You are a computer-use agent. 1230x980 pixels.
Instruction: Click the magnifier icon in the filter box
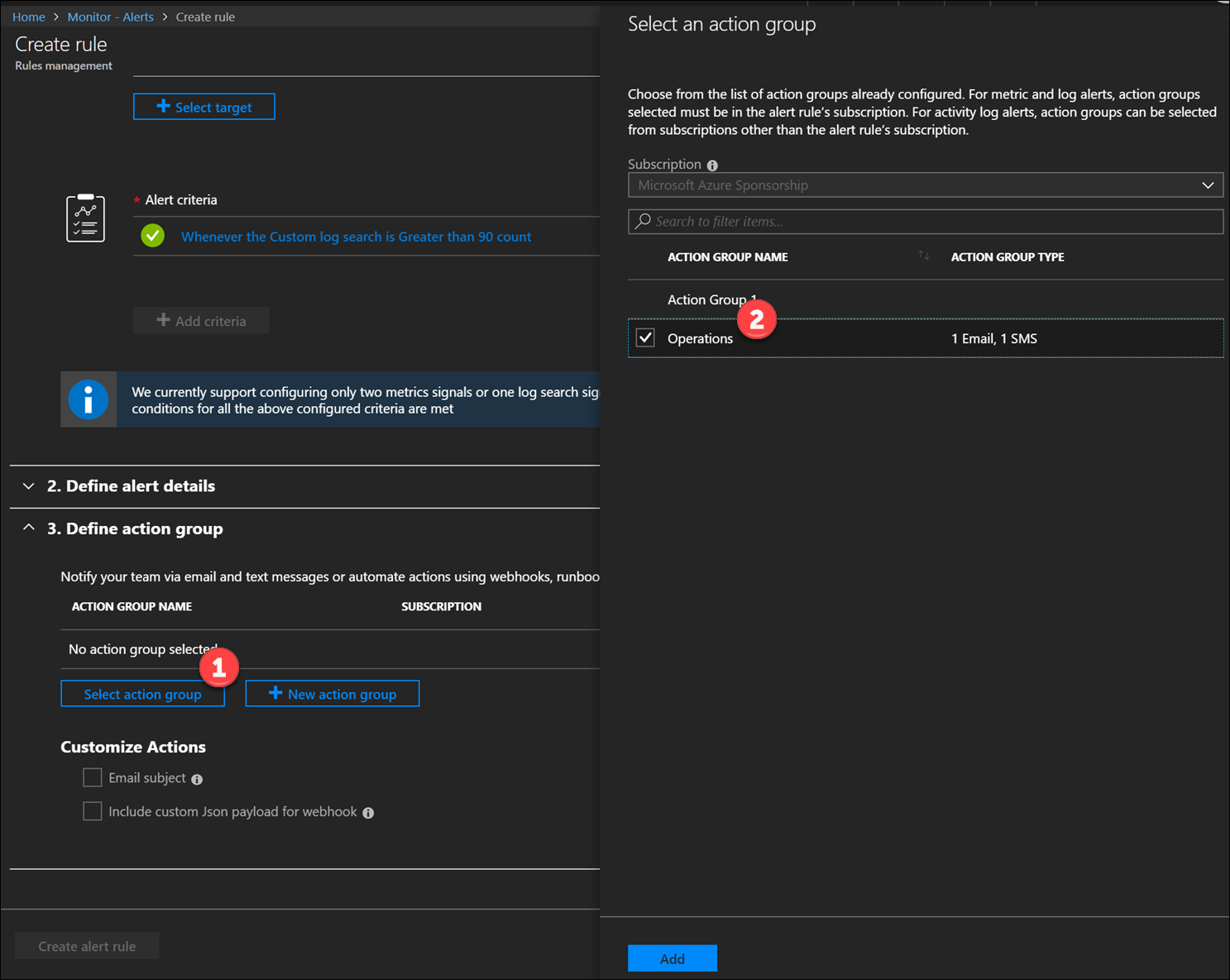[x=643, y=221]
